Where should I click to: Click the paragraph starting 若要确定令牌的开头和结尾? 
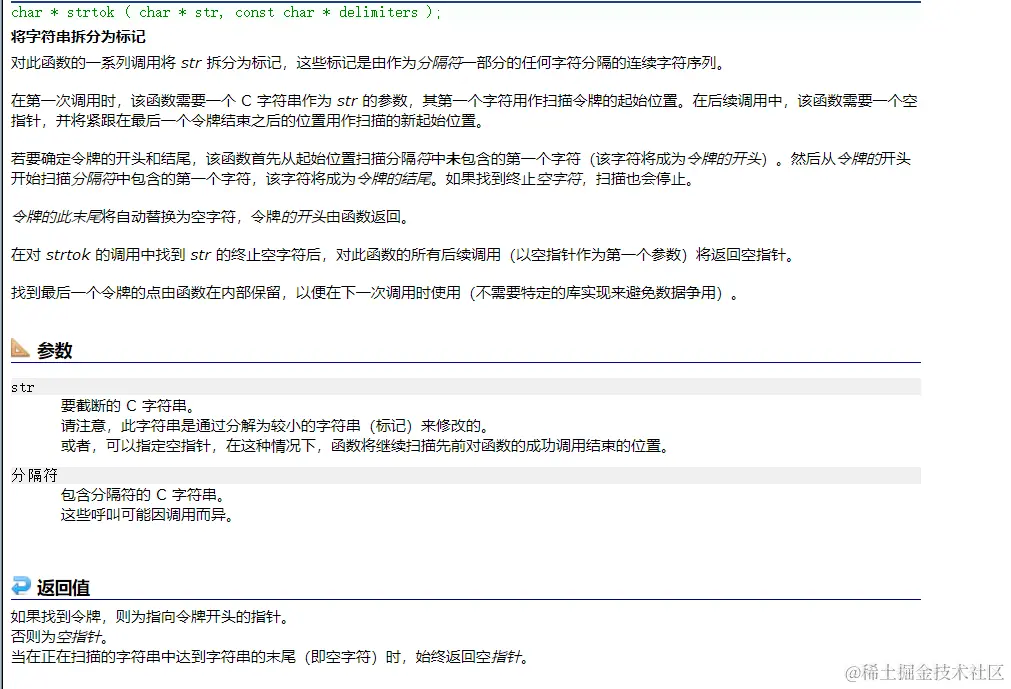(x=461, y=169)
